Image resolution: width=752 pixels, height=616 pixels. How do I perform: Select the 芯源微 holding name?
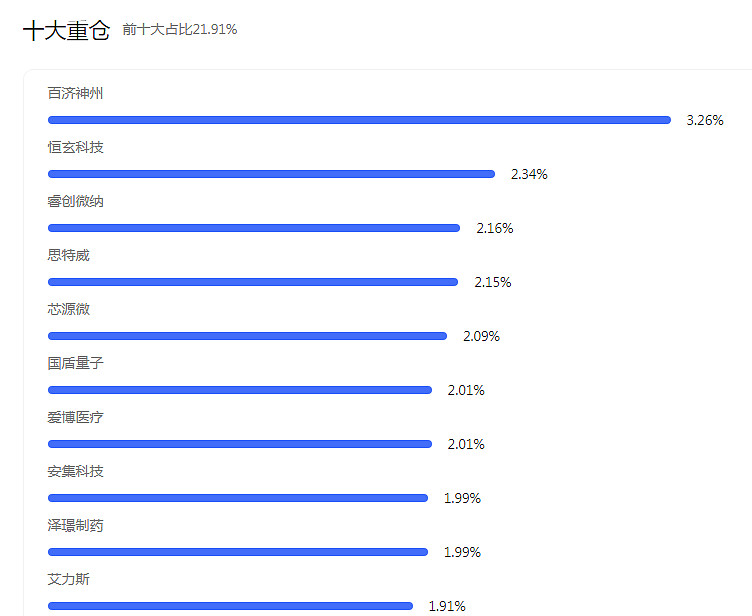point(69,309)
